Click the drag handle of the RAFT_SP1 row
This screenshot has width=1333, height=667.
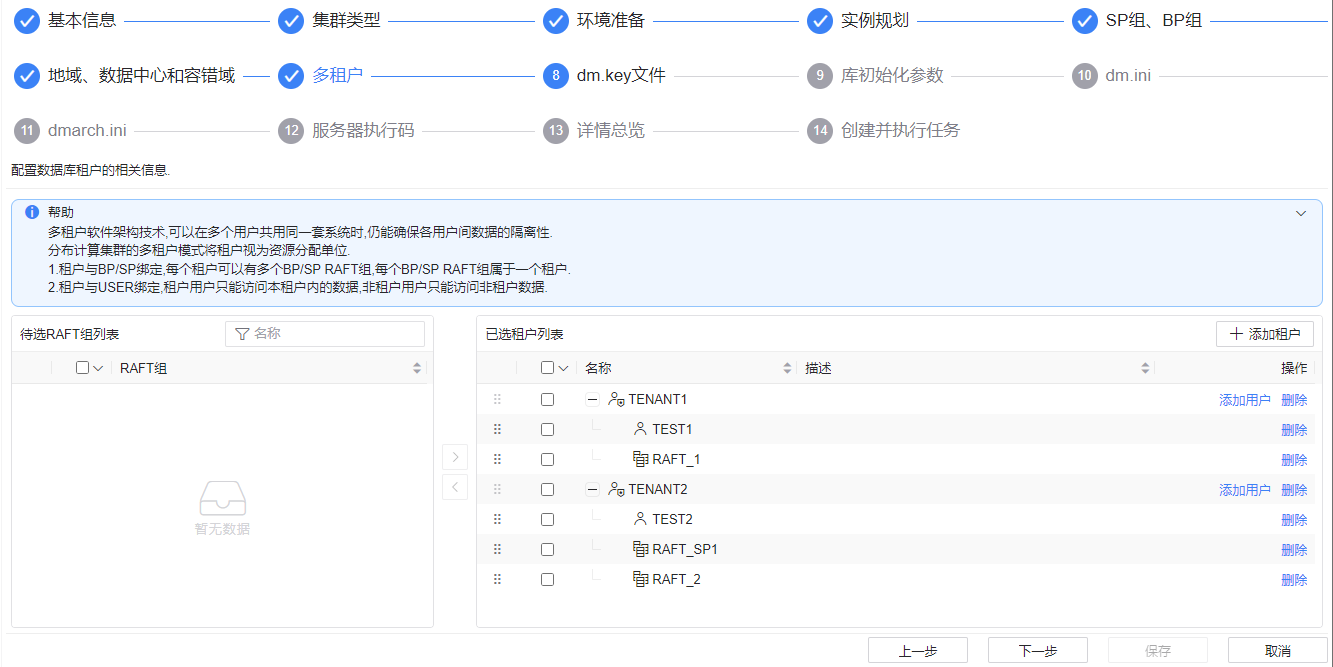497,549
